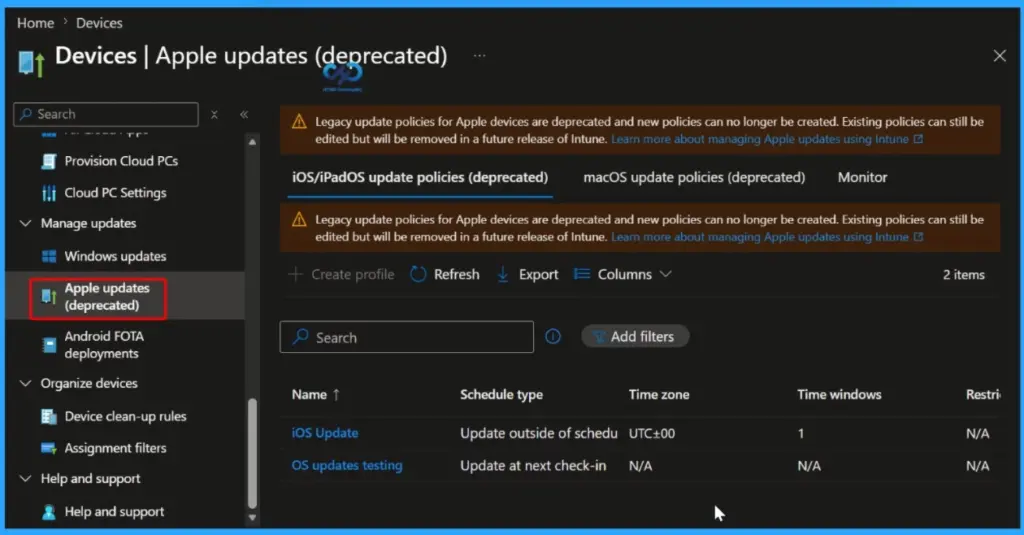Collapse the Organize devices section
The image size is (1024, 535).
click(x=25, y=383)
